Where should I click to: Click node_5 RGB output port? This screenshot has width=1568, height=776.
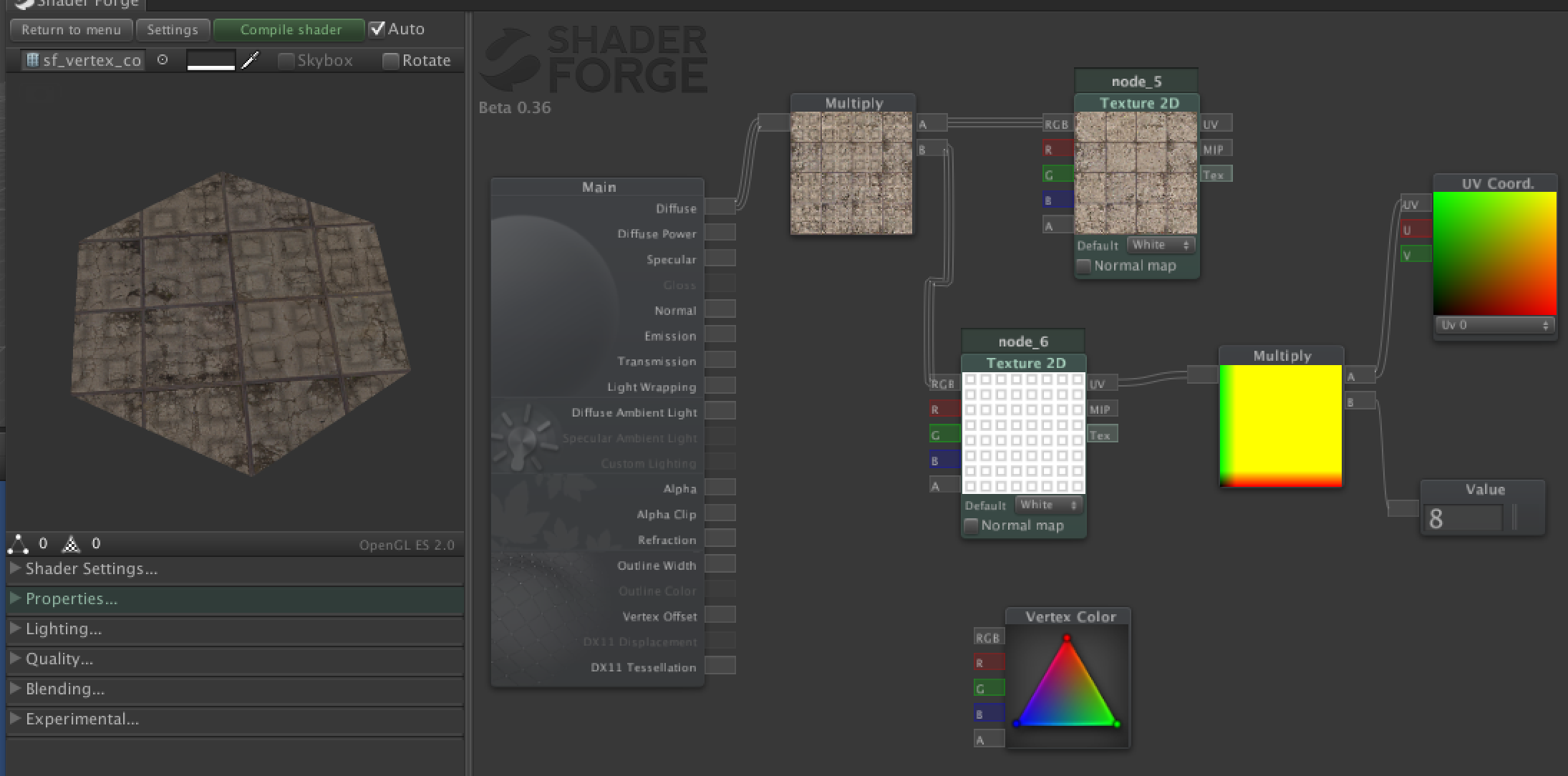[1058, 124]
